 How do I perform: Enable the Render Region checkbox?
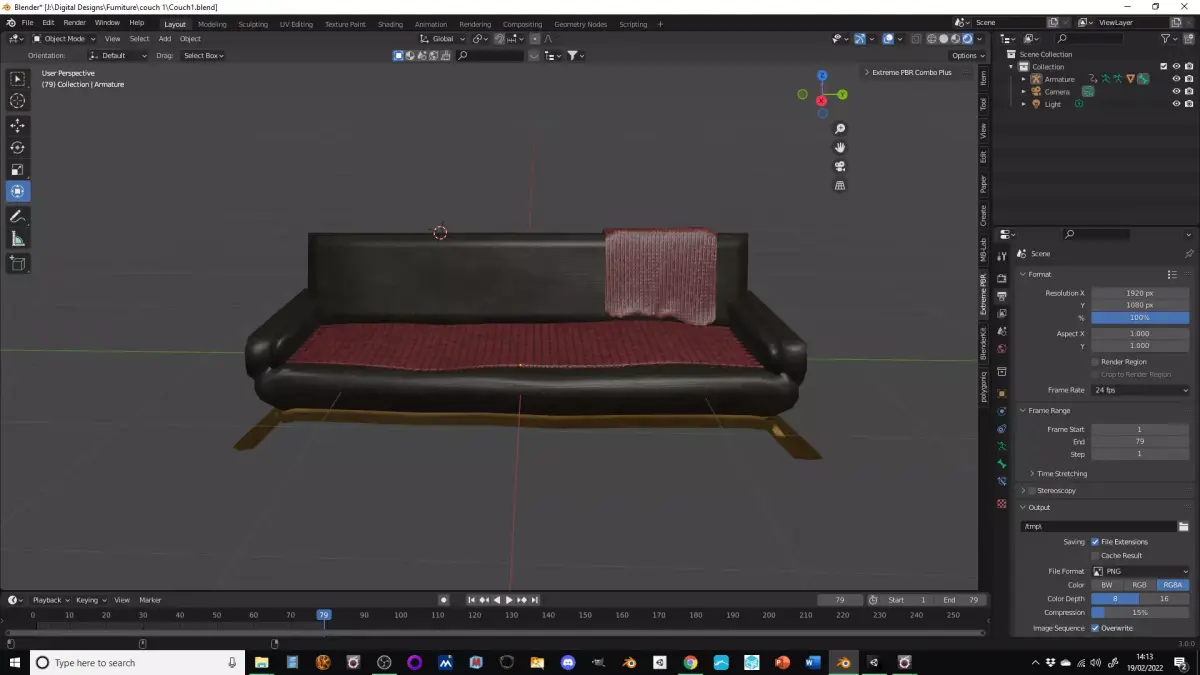(1095, 362)
